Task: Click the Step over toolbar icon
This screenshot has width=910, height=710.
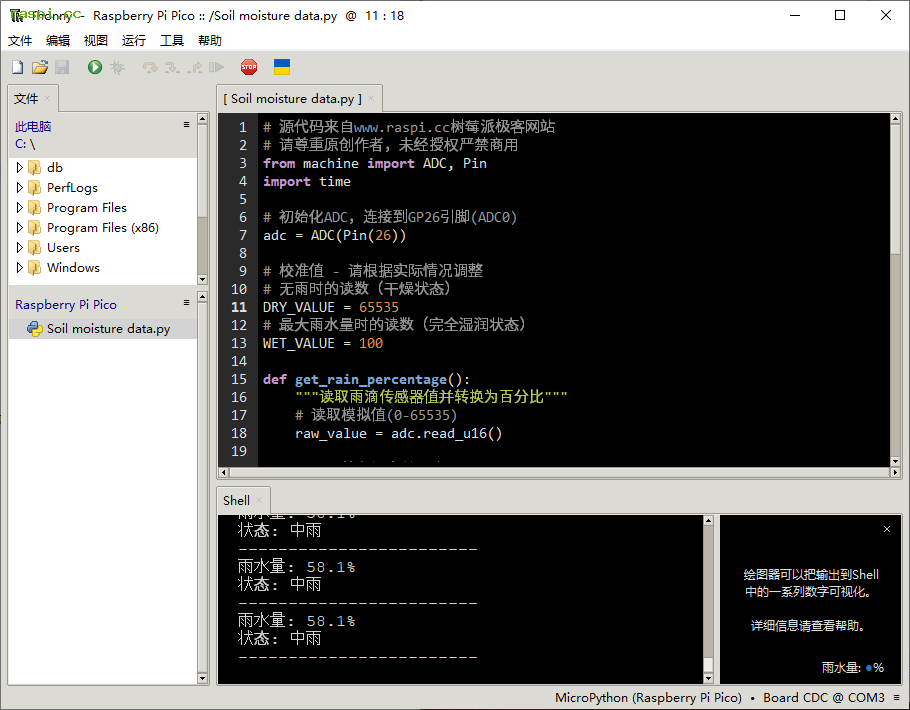Action: tap(150, 67)
